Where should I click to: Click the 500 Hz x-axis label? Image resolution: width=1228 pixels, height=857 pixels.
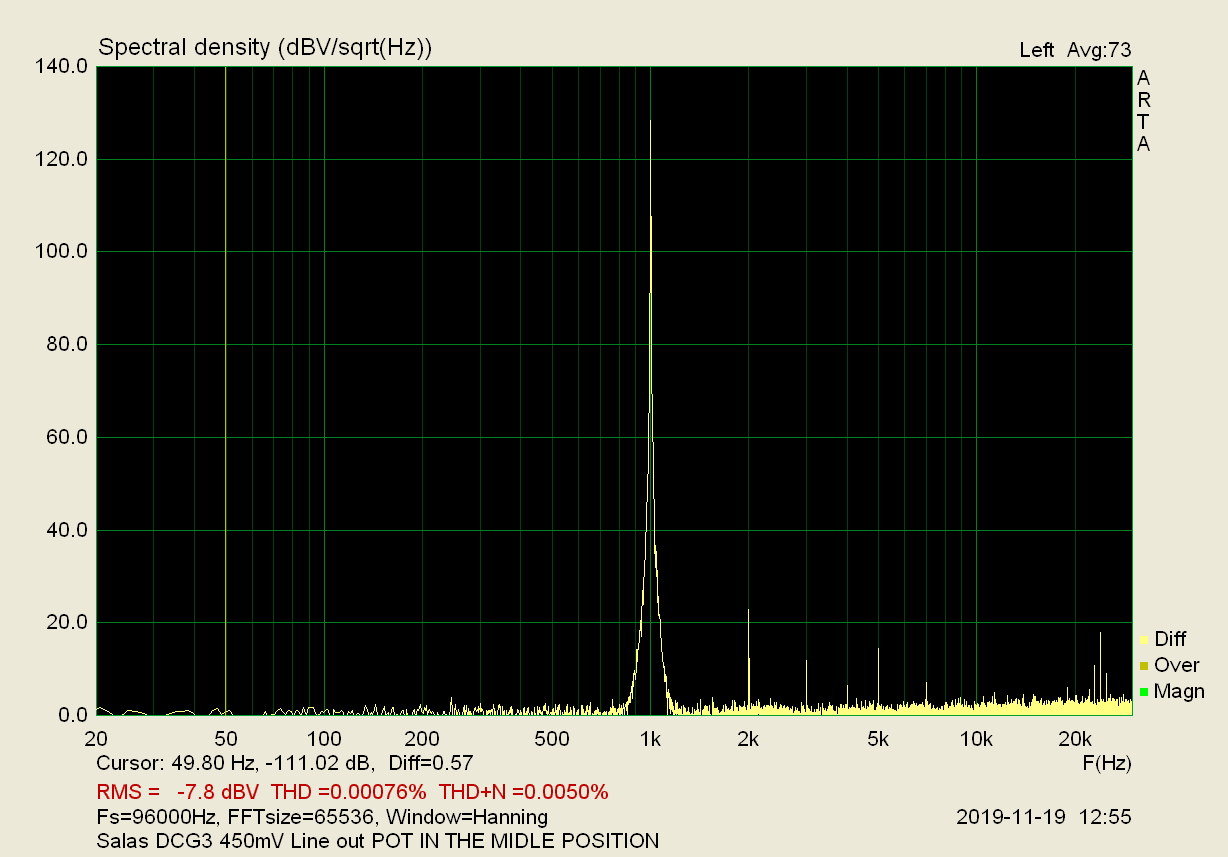point(552,740)
